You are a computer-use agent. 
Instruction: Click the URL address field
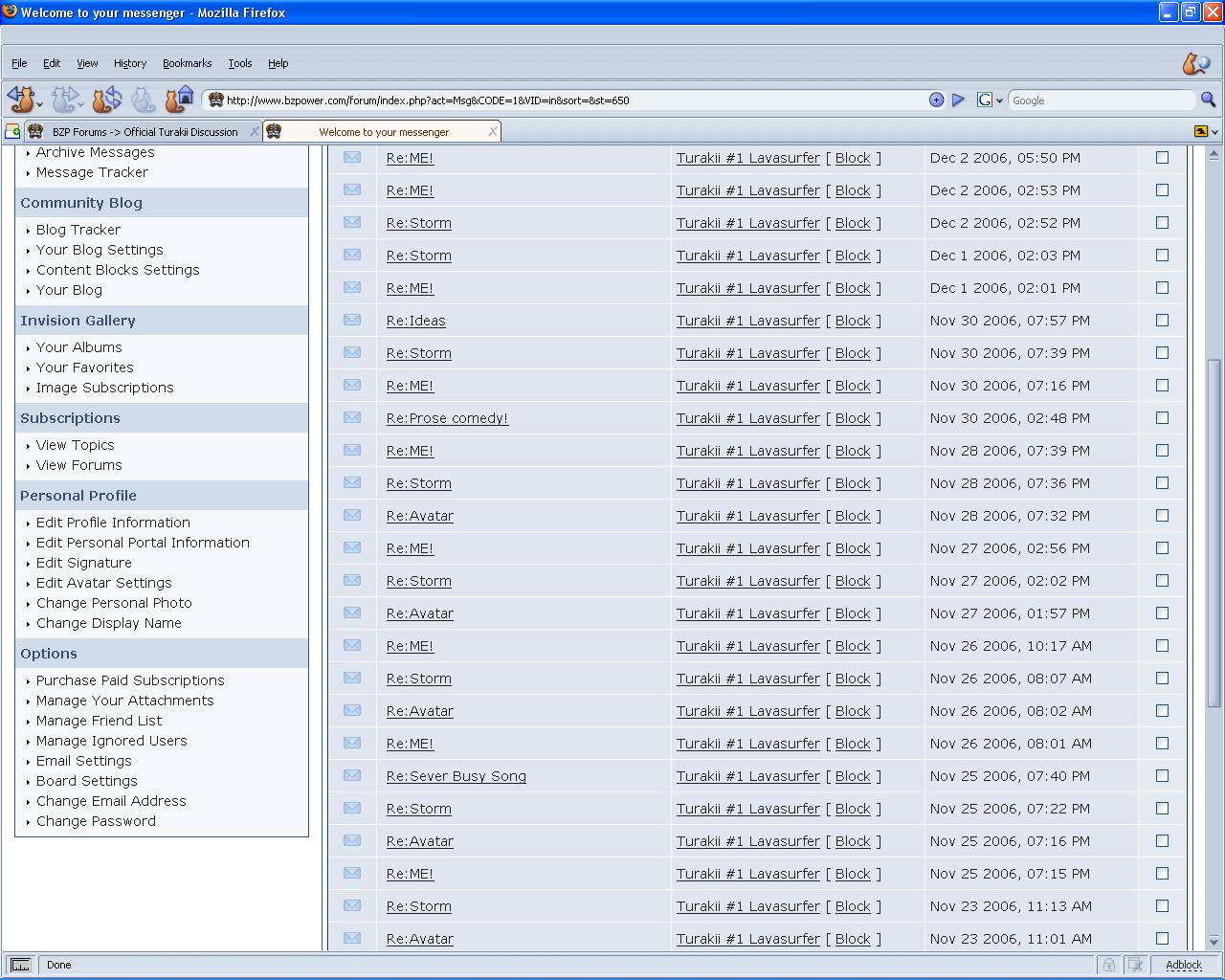[x=574, y=100]
